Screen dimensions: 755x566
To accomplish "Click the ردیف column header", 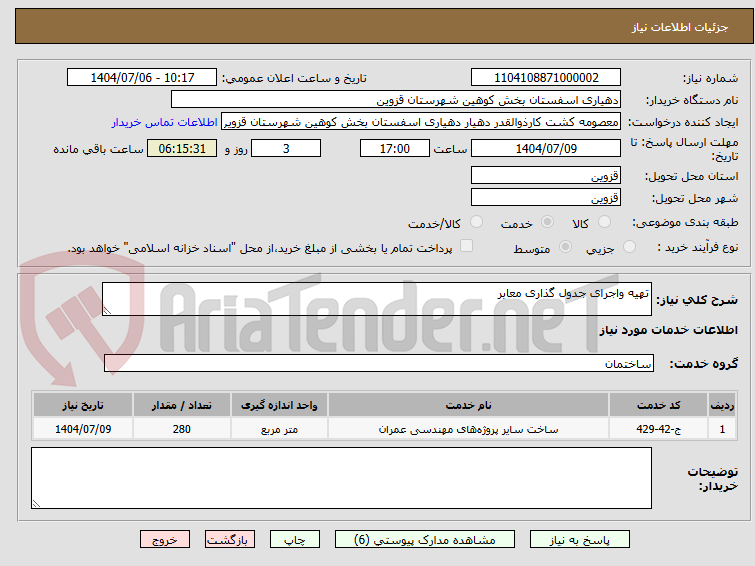I will point(722,405).
